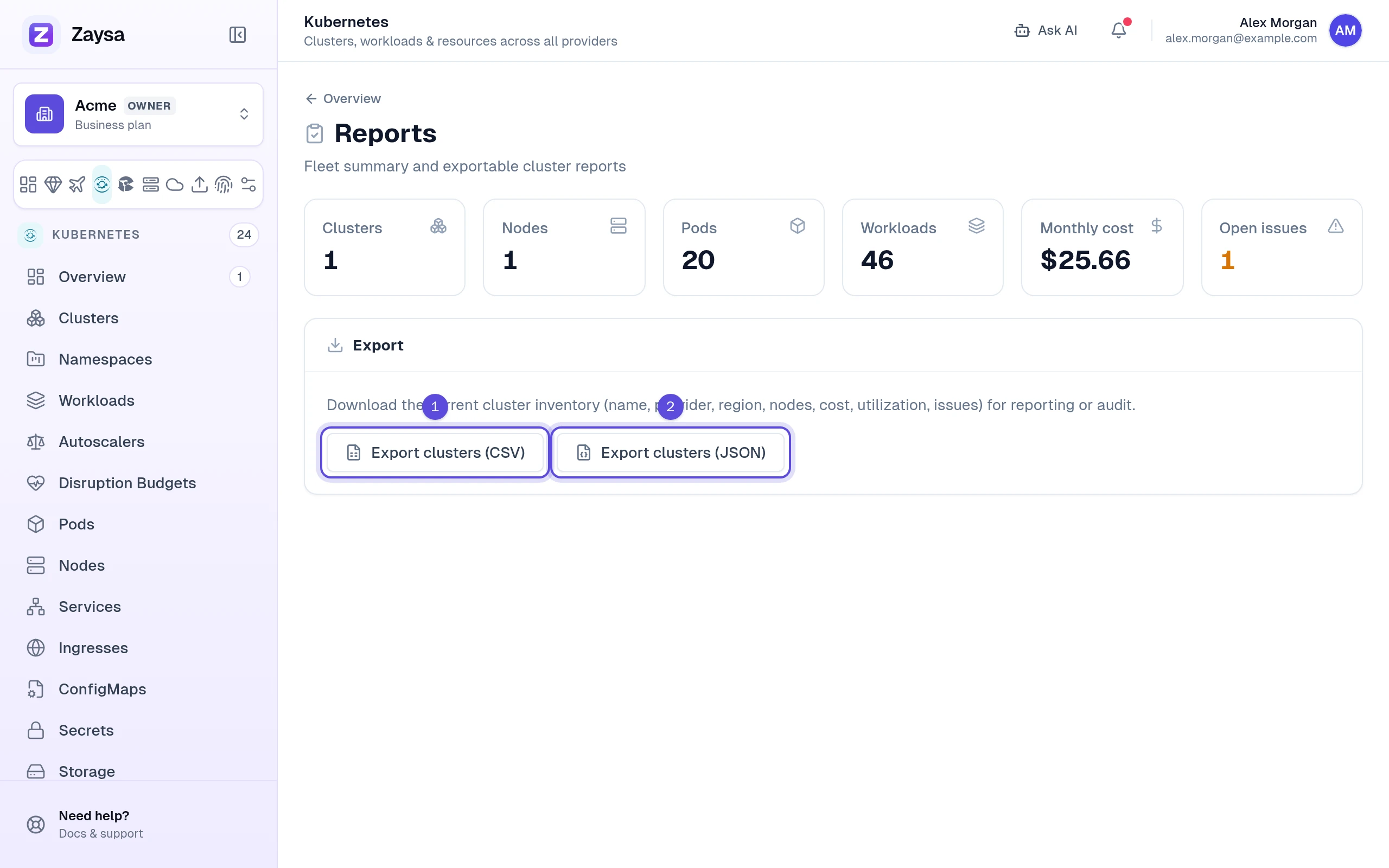Open the pie-segment logo module icon

click(x=126, y=184)
